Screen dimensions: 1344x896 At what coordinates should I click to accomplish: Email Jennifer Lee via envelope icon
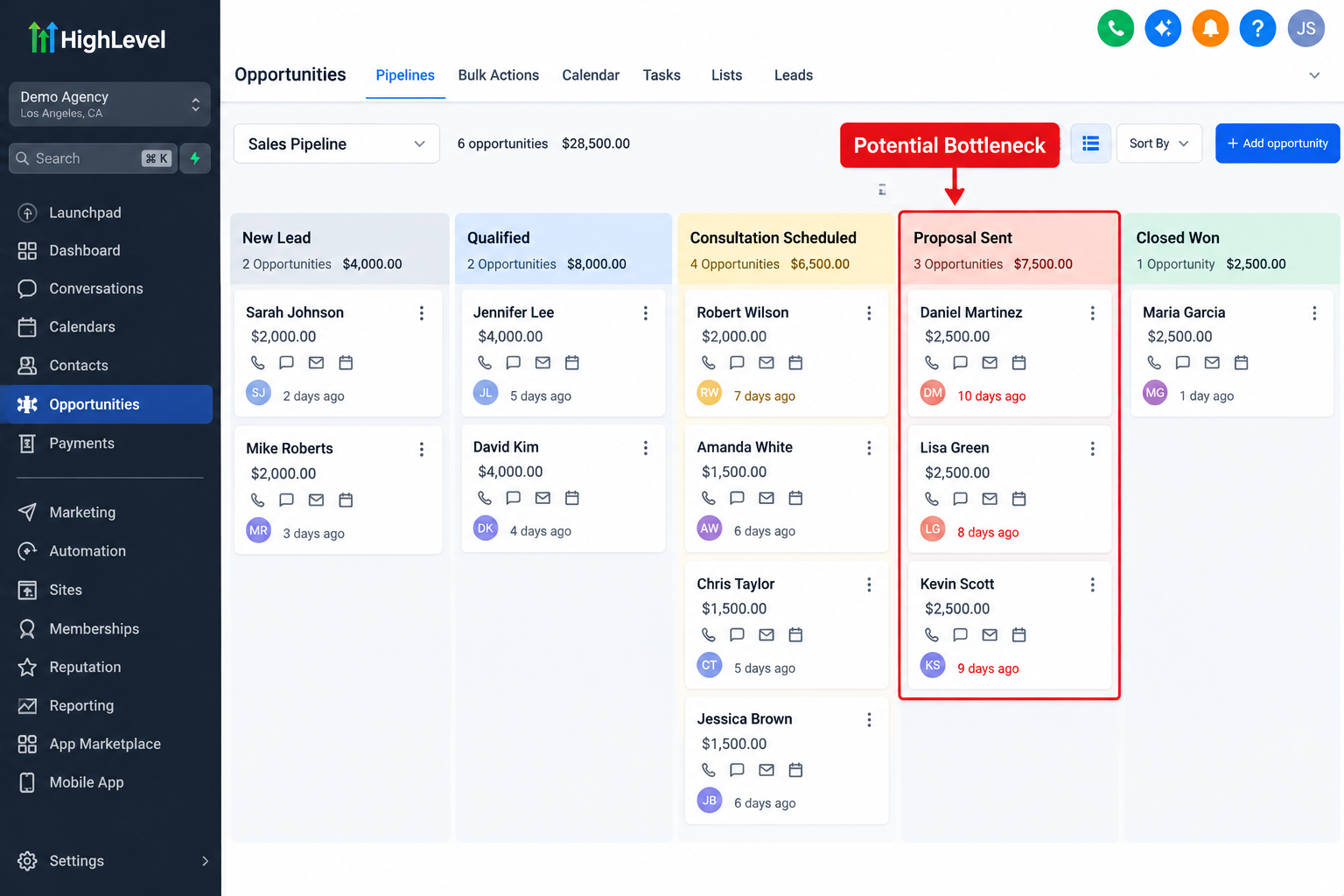point(542,362)
